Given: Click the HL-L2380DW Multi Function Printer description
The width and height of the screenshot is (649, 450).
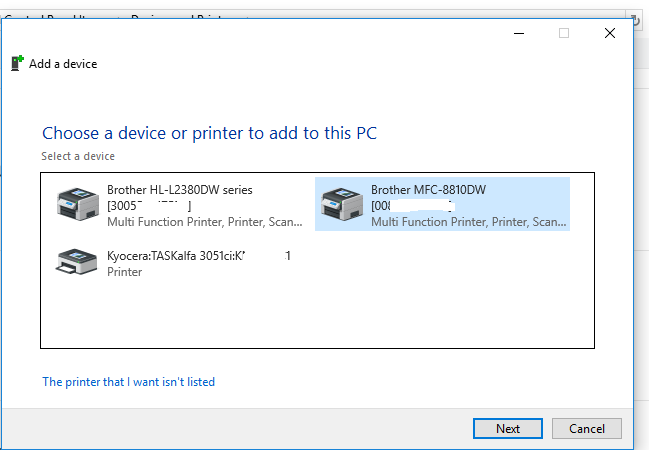Looking at the screenshot, I should pos(205,222).
